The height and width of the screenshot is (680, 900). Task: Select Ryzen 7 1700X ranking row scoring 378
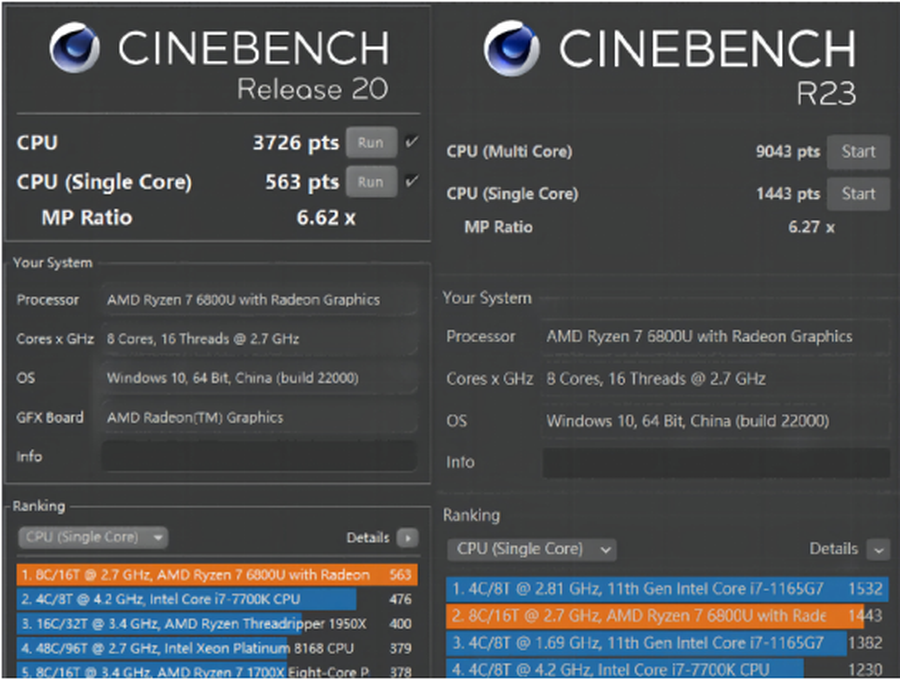218,670
